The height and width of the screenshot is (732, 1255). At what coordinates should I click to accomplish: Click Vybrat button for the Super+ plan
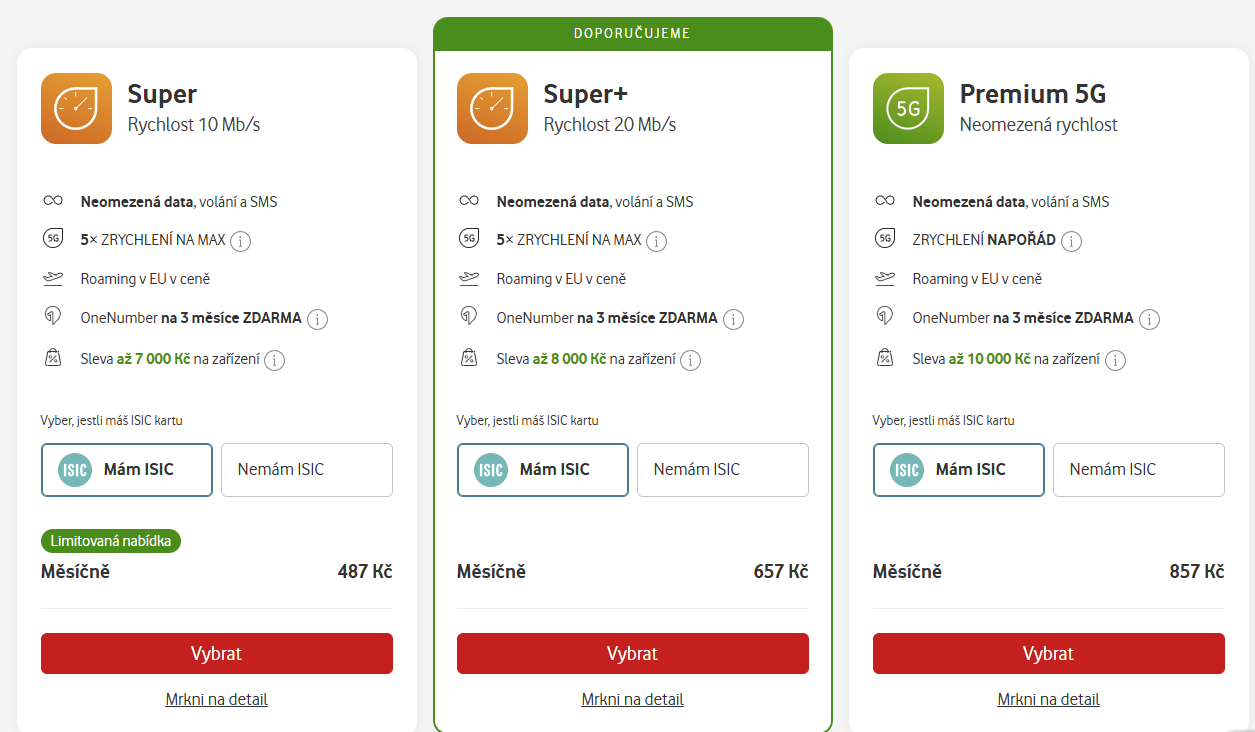click(633, 653)
